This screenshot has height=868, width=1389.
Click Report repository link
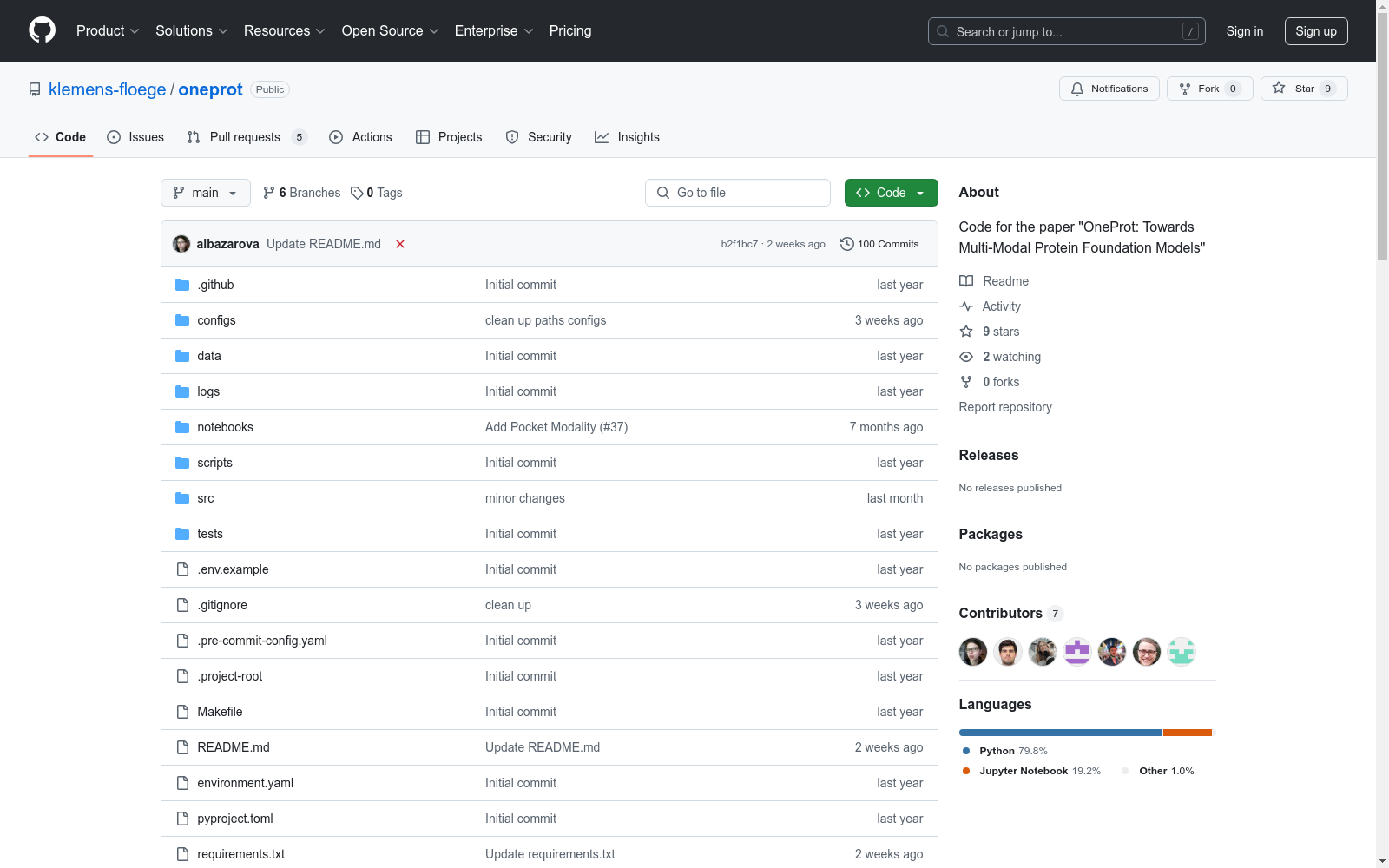(x=1005, y=407)
